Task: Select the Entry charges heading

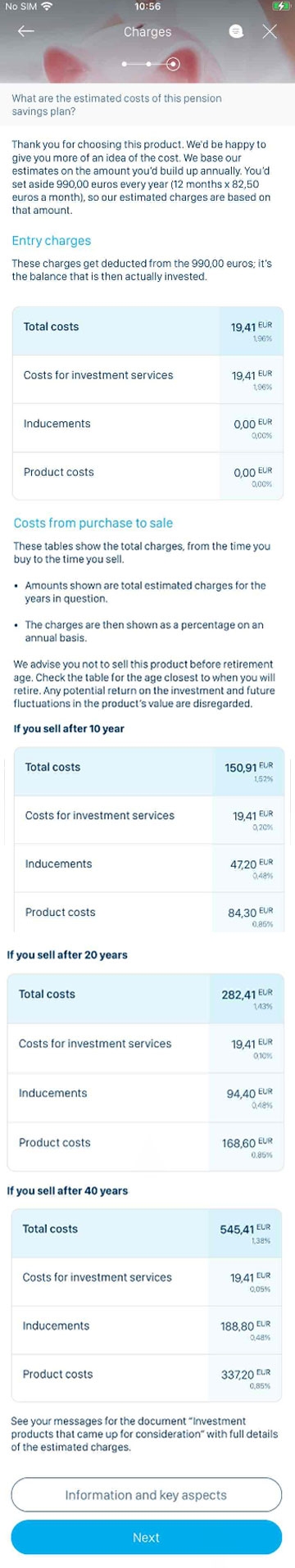Action: pyautogui.click(x=52, y=241)
